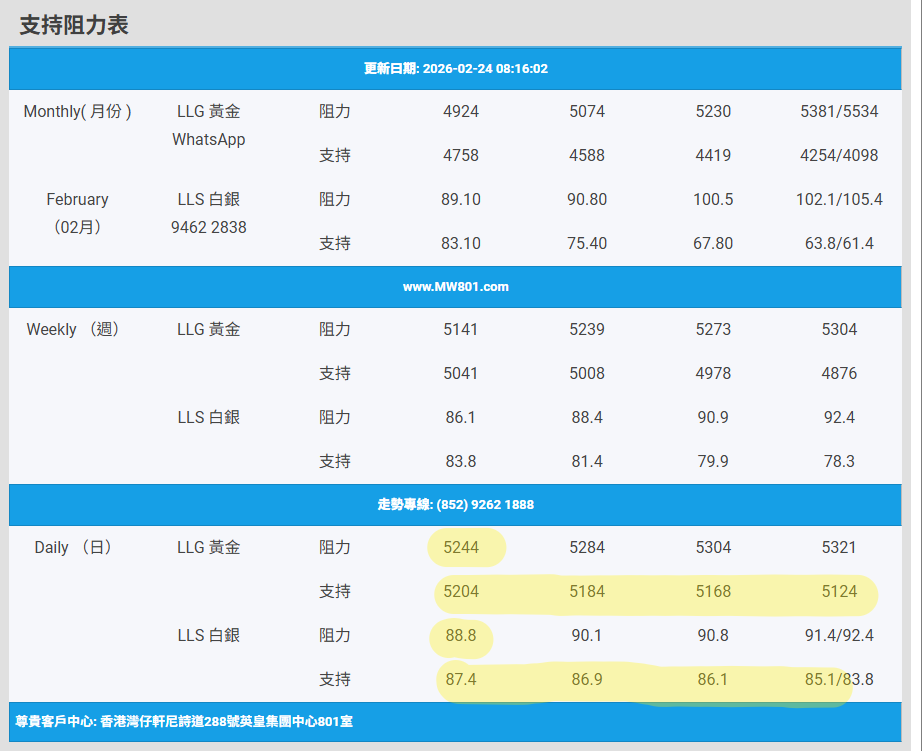Click the 支持阻力表 page title

pyautogui.click(x=74, y=25)
